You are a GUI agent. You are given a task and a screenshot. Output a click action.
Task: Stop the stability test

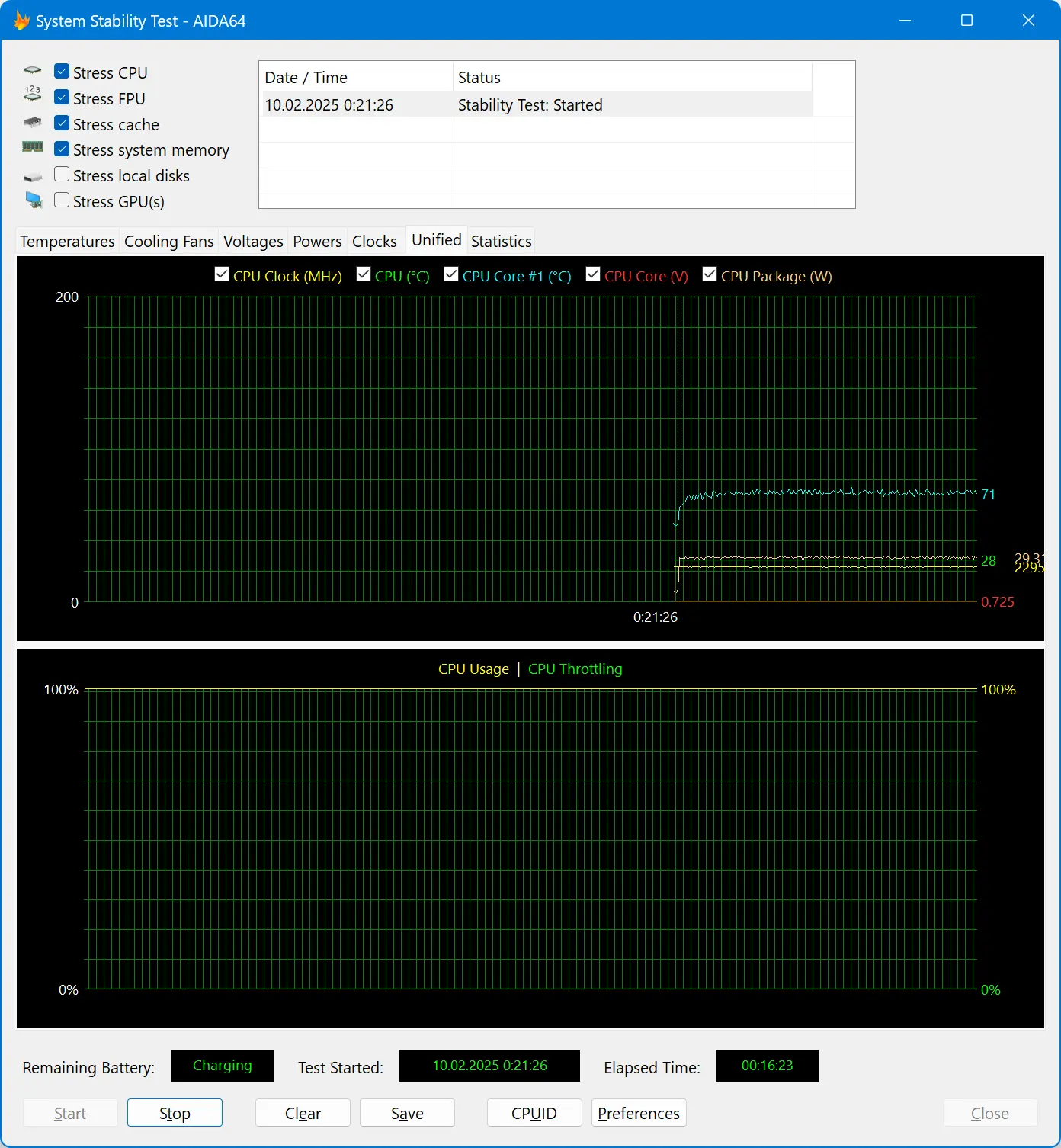coord(175,1113)
